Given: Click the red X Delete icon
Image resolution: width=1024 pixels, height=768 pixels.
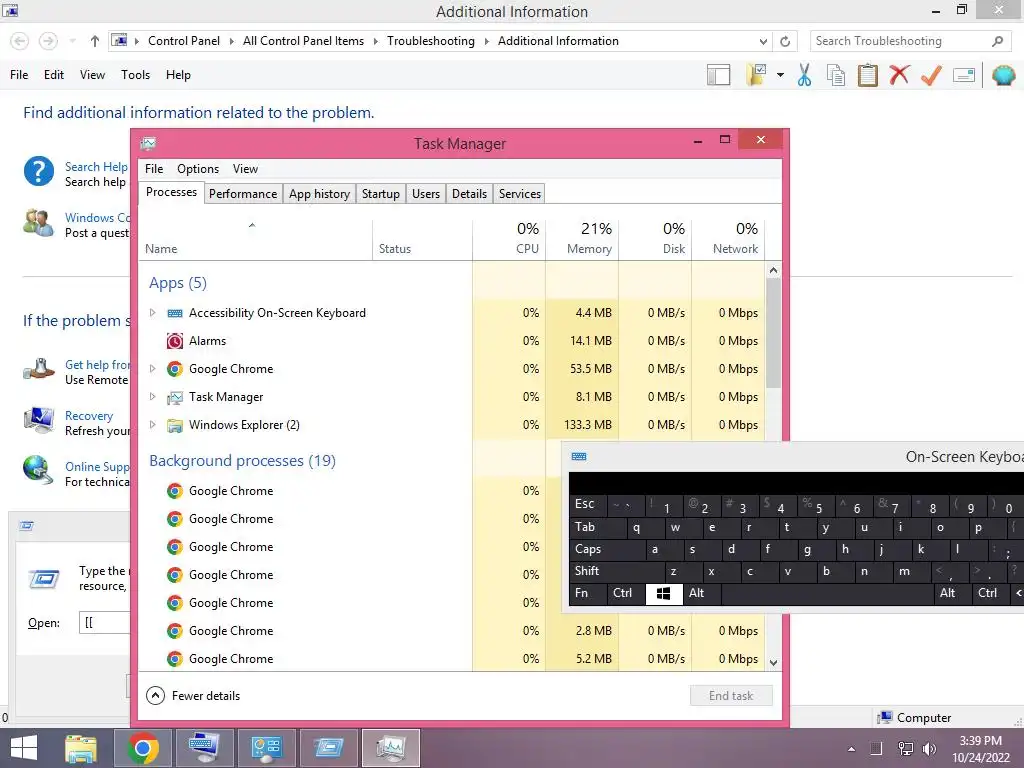Looking at the screenshot, I should click(x=899, y=74).
